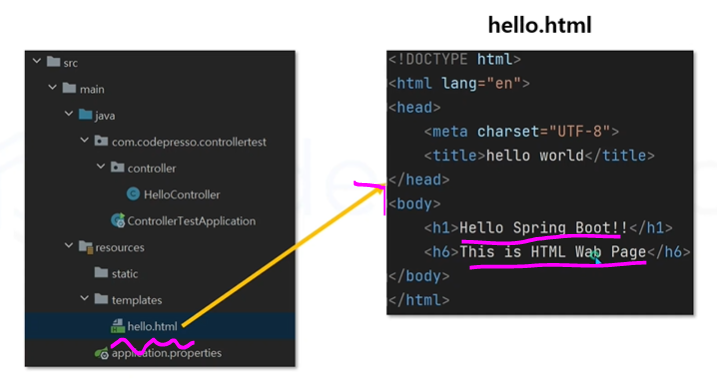The image size is (717, 386).
Task: Select the main folder label
Action: pyautogui.click(x=92, y=89)
